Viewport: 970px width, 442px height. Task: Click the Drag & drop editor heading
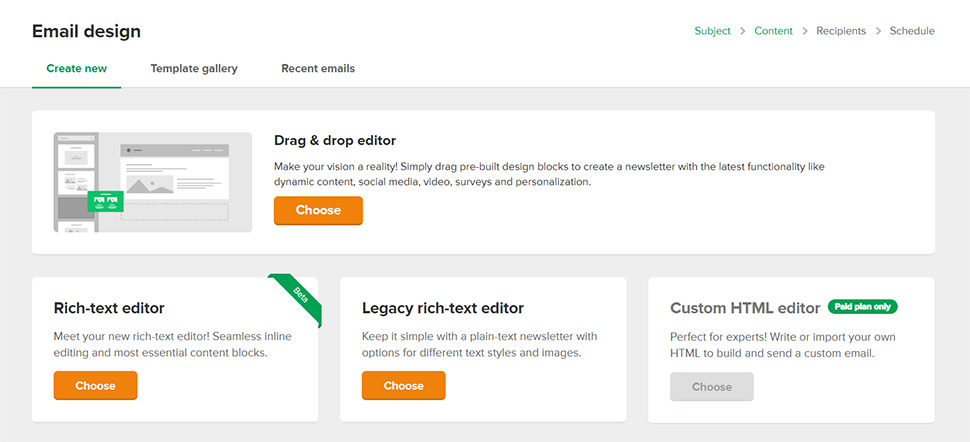pos(335,141)
